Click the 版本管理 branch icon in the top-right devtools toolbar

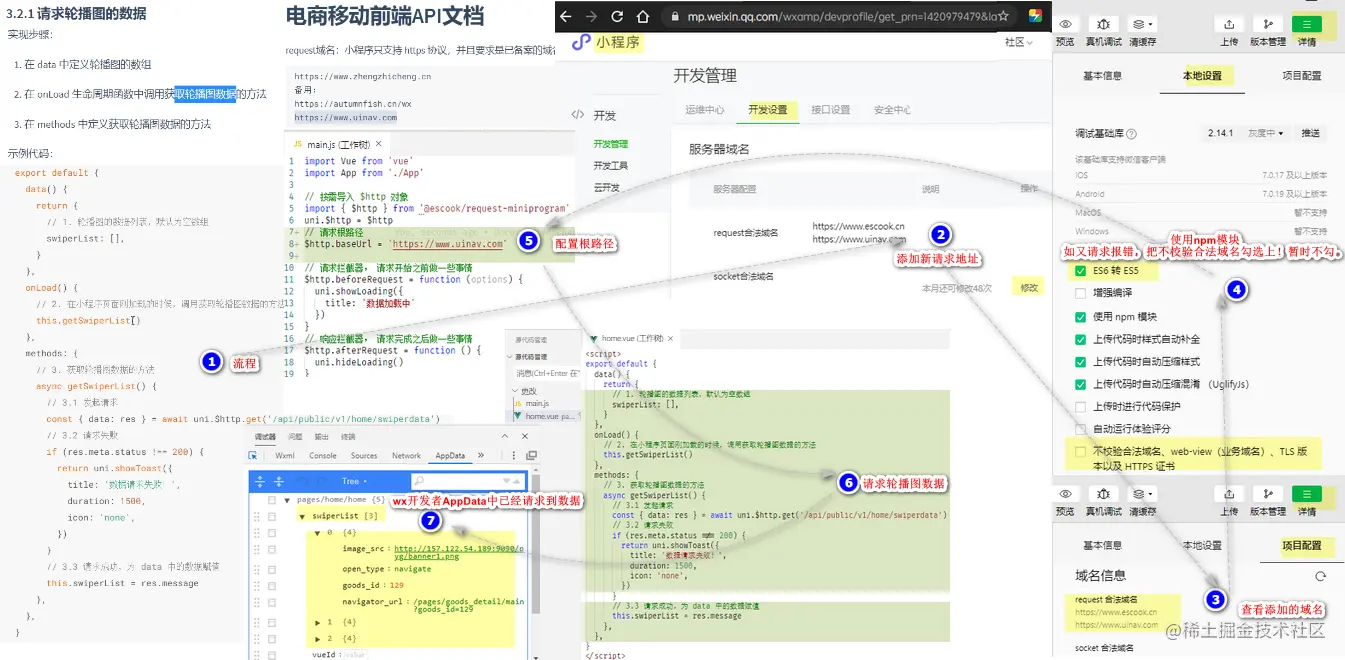coord(1268,25)
